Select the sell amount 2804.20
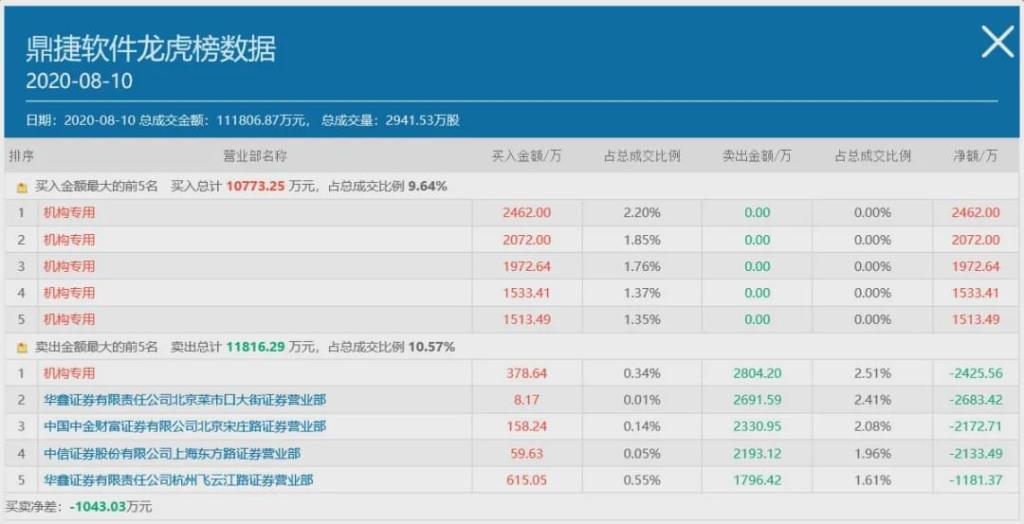This screenshot has height=524, width=1024. (757, 373)
